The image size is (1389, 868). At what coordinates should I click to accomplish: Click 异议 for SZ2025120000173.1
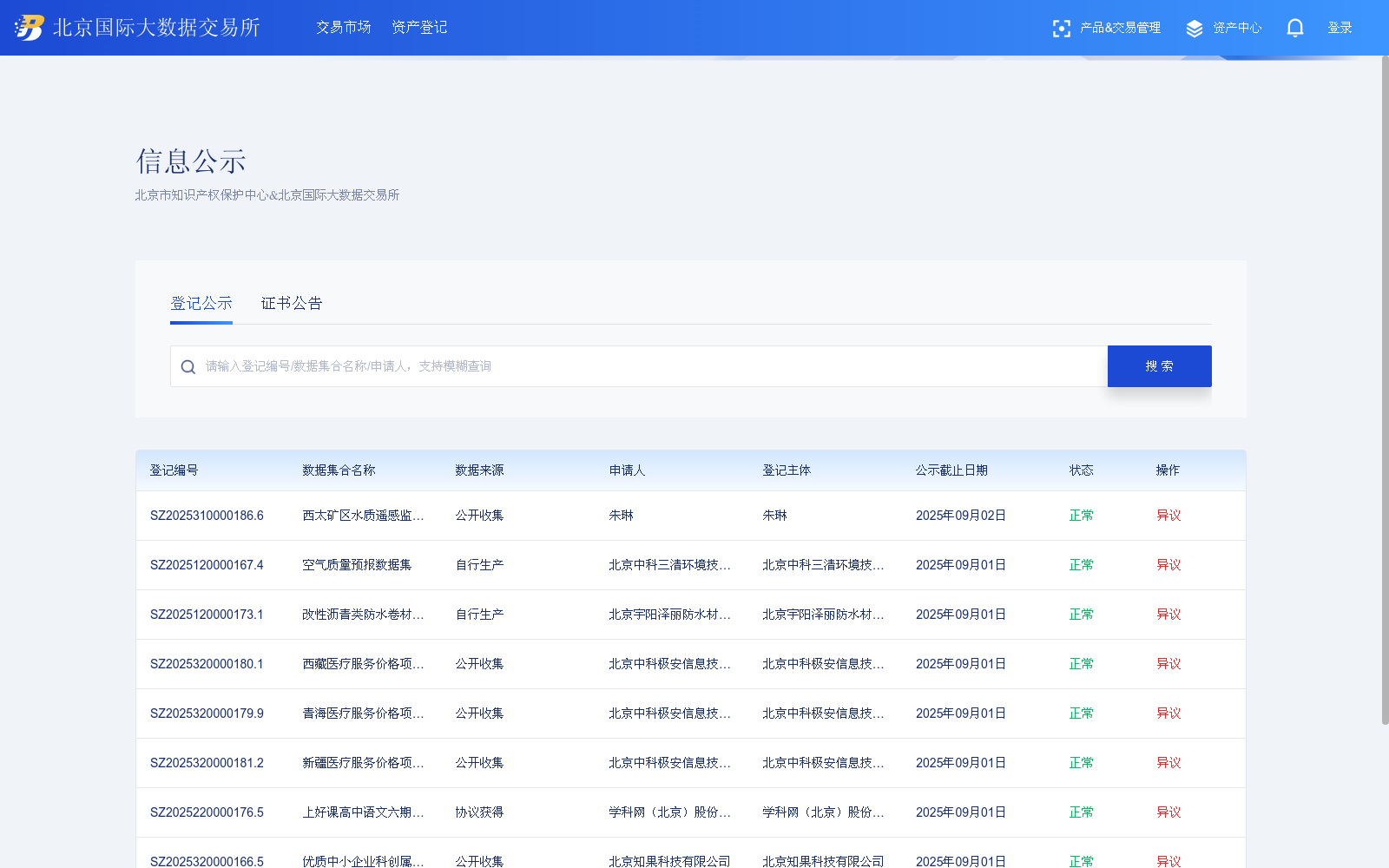(x=1168, y=615)
